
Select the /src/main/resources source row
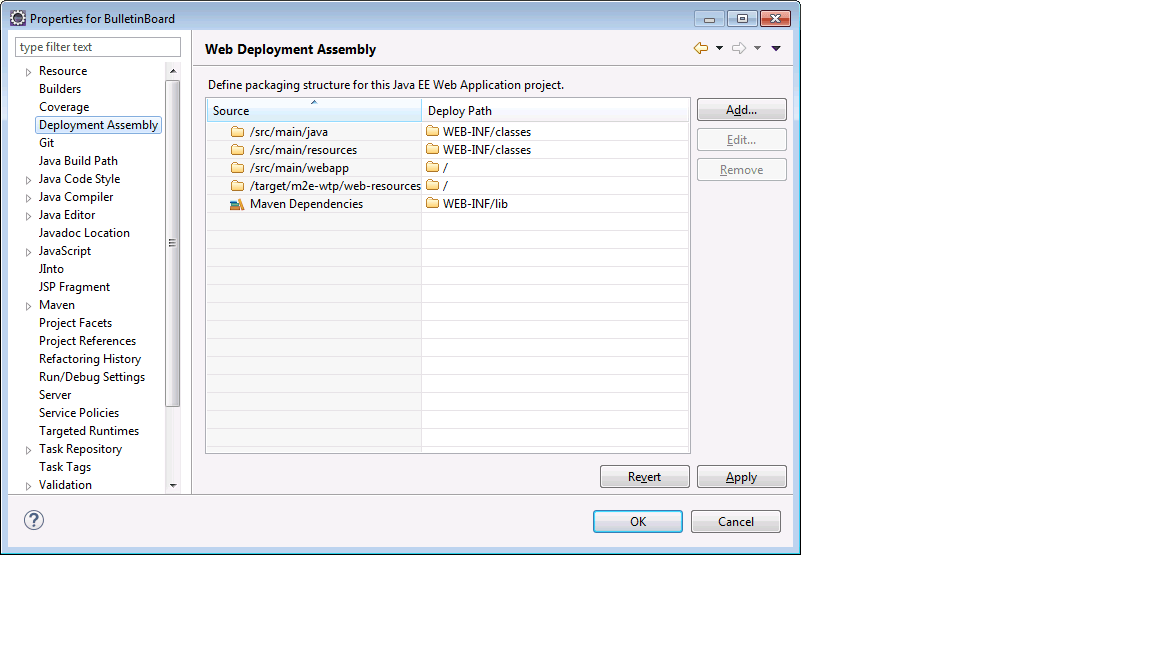point(314,150)
